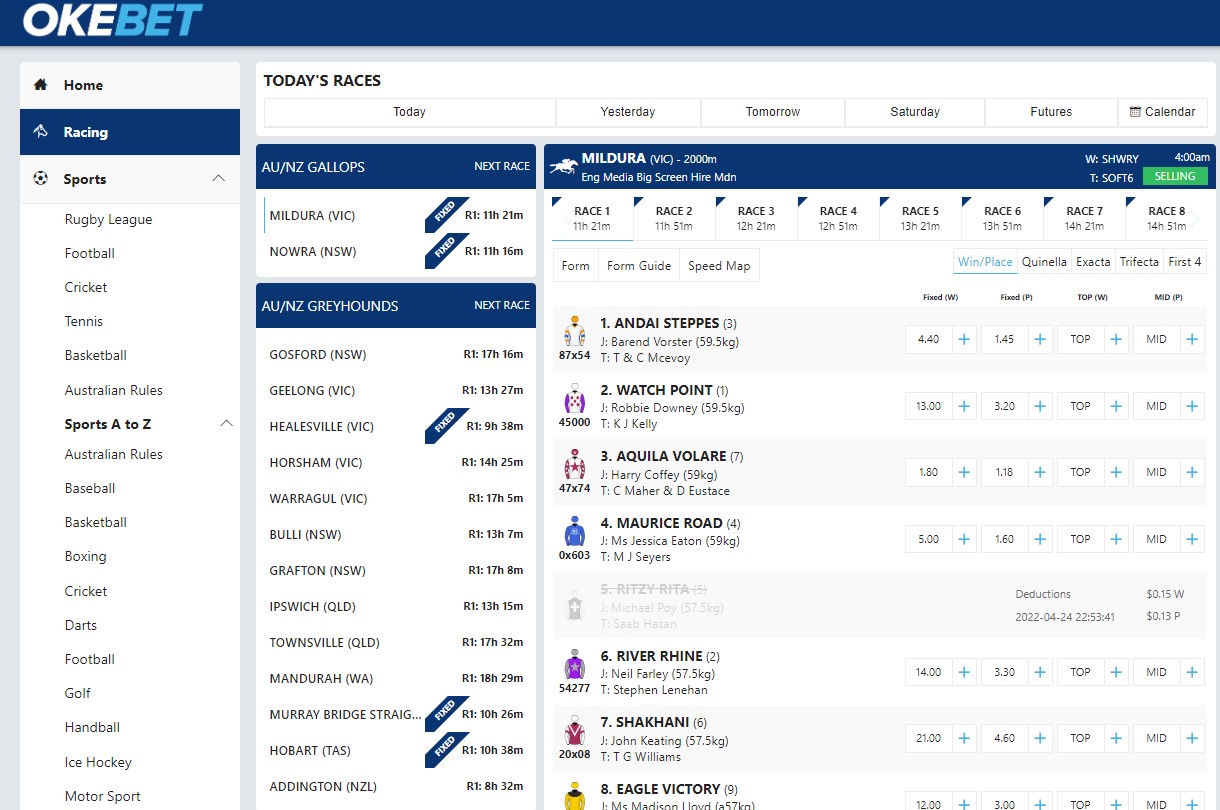The height and width of the screenshot is (810, 1220).
Task: Open the Nowra (NSW) gallops meeting
Action: [396, 251]
